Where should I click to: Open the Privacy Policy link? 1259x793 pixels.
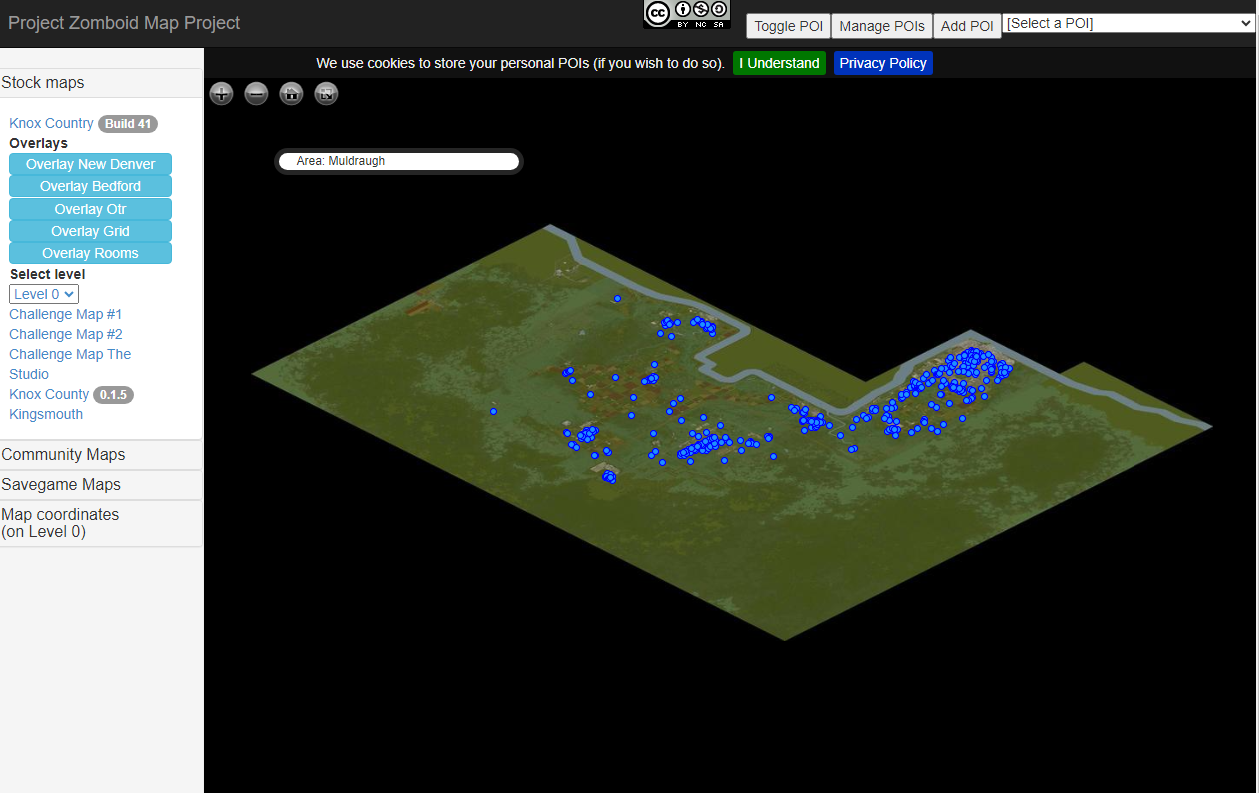(883, 63)
